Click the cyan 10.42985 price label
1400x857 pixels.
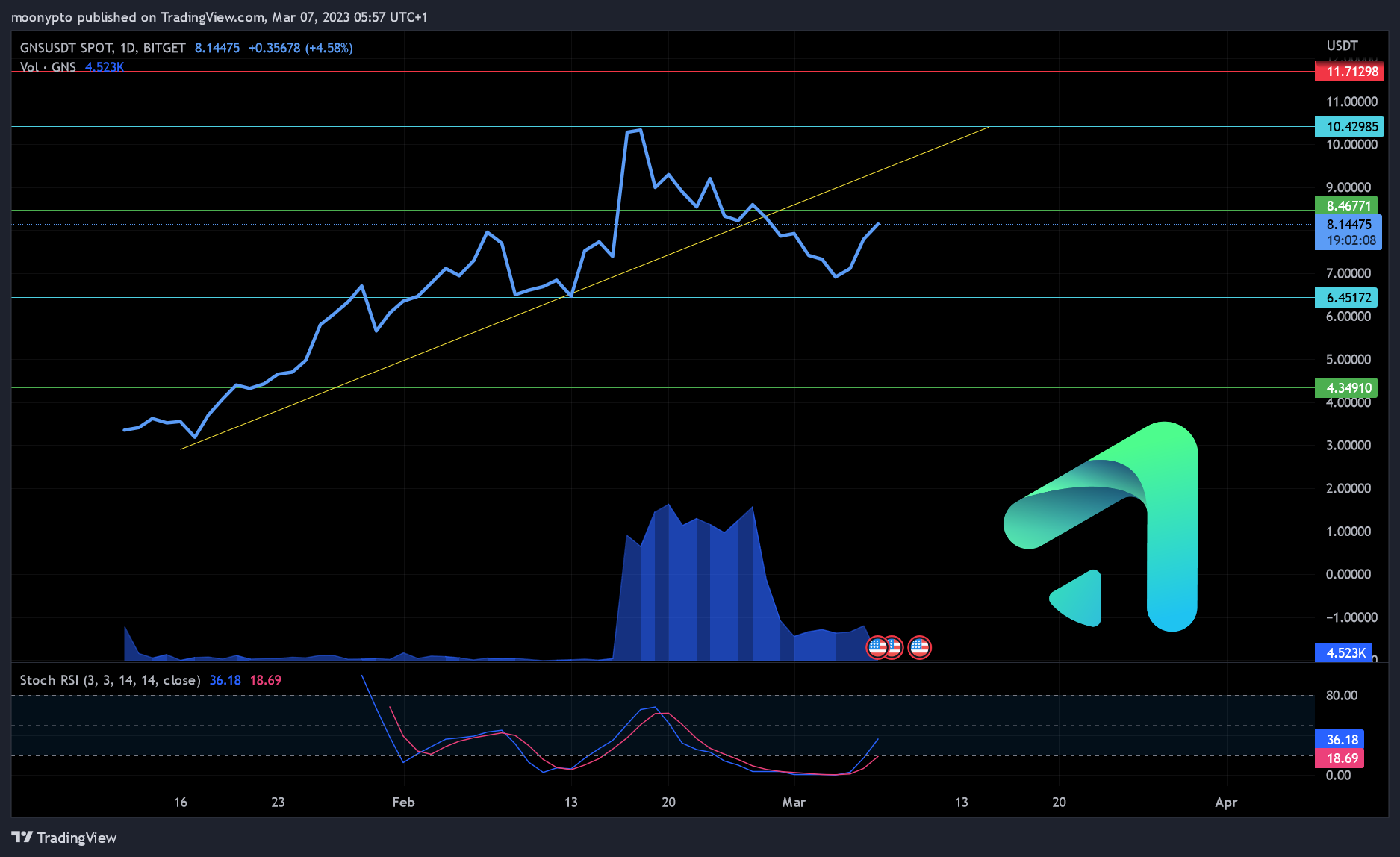[1349, 126]
